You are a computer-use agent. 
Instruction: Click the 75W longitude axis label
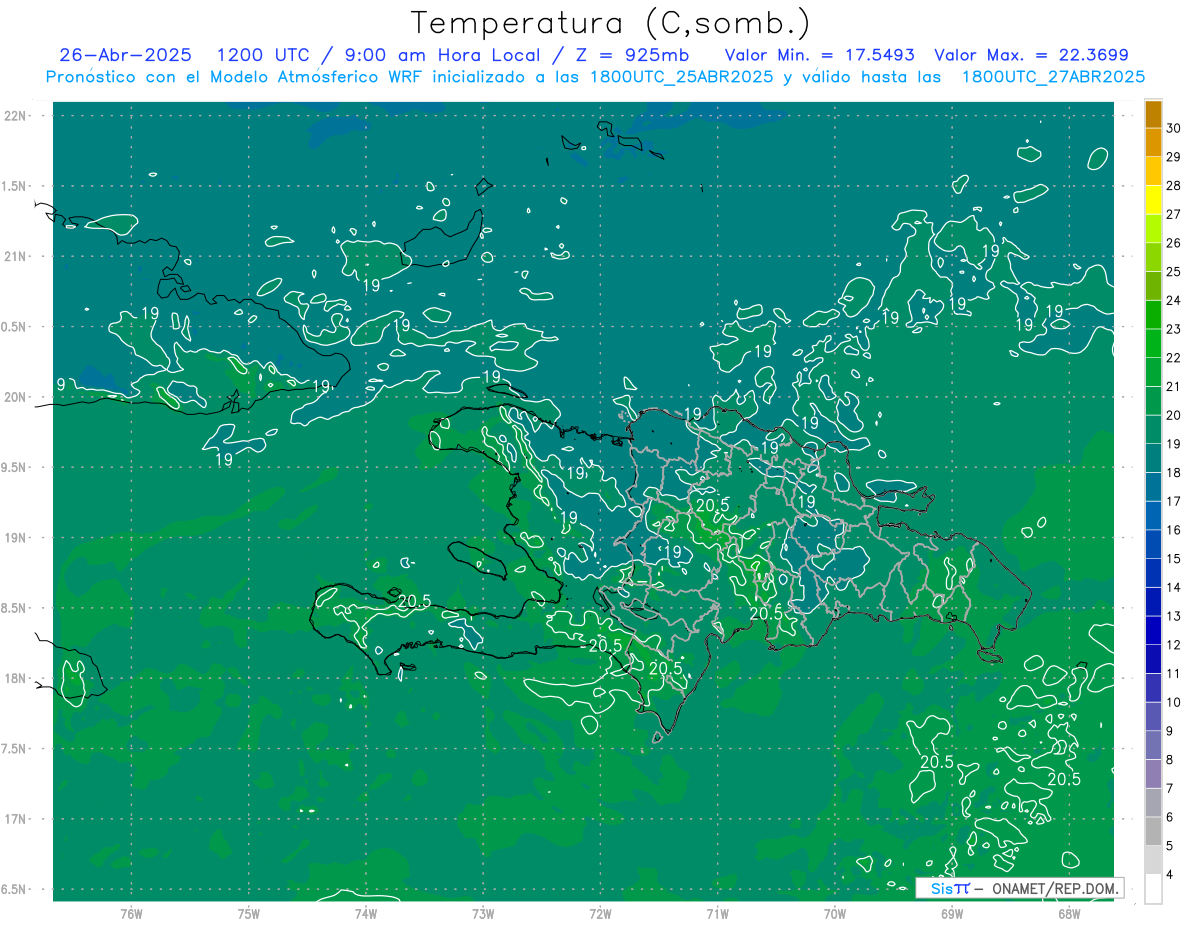249,914
